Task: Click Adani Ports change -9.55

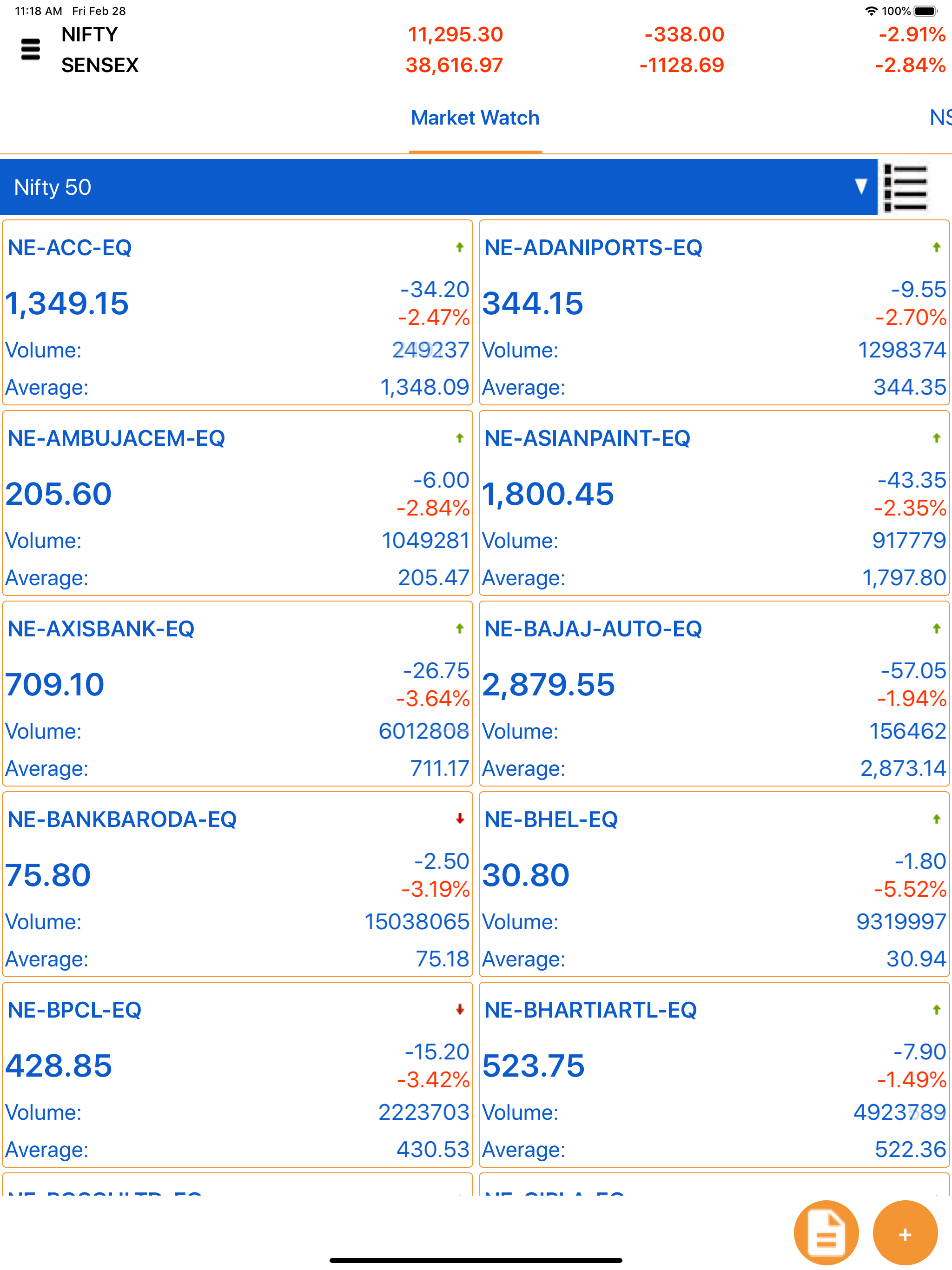Action: tap(918, 289)
